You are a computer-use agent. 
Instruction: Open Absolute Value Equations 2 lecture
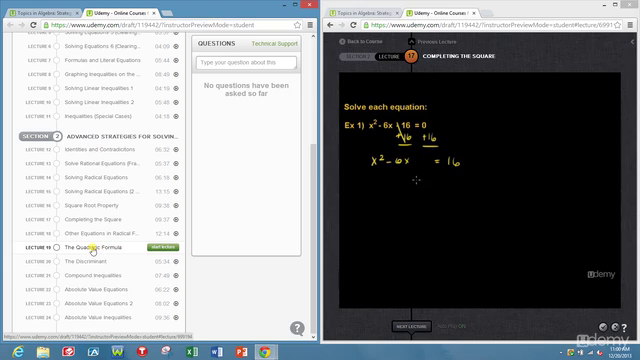[x=99, y=304]
